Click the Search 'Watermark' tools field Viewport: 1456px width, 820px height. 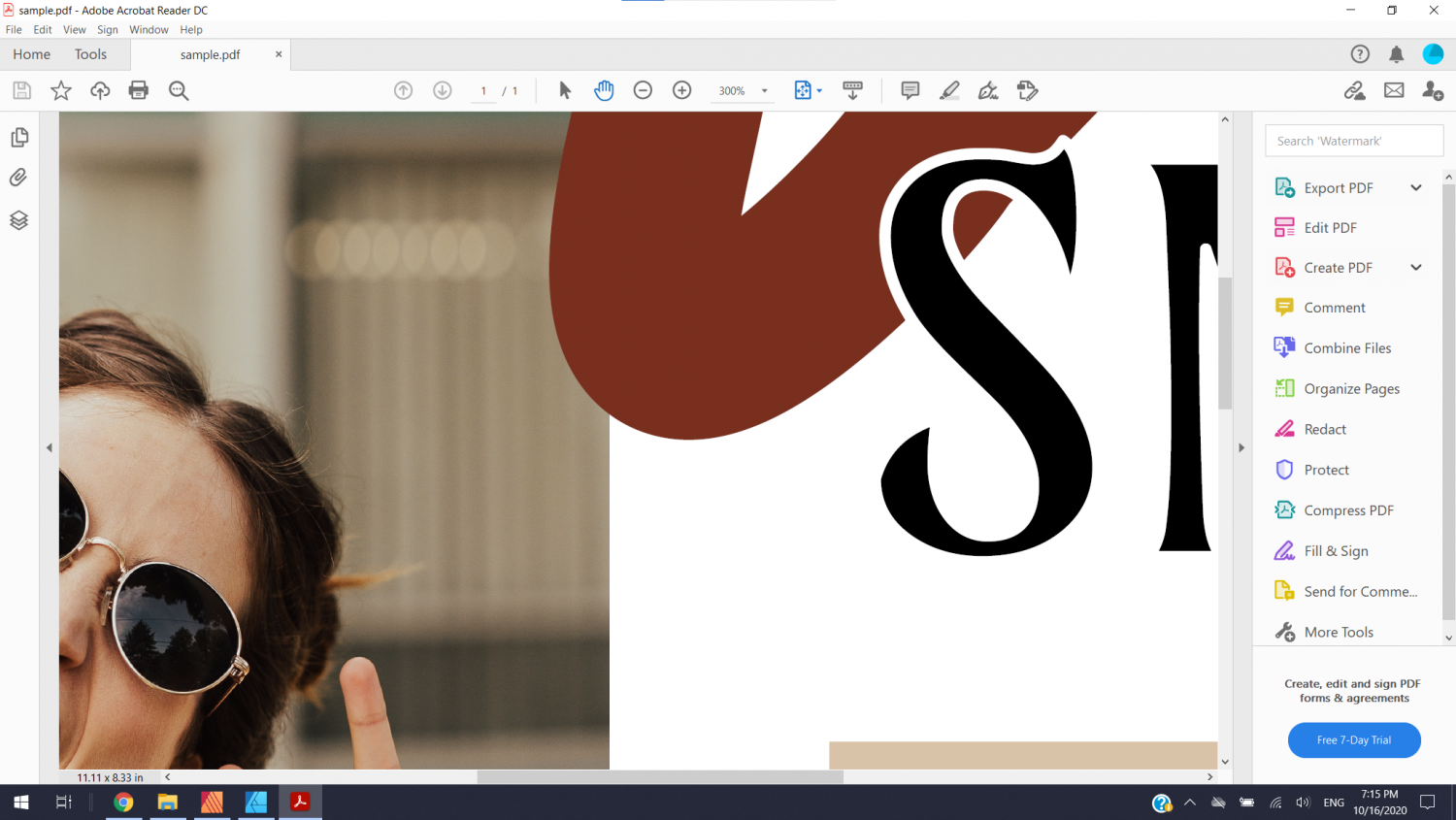tap(1354, 141)
